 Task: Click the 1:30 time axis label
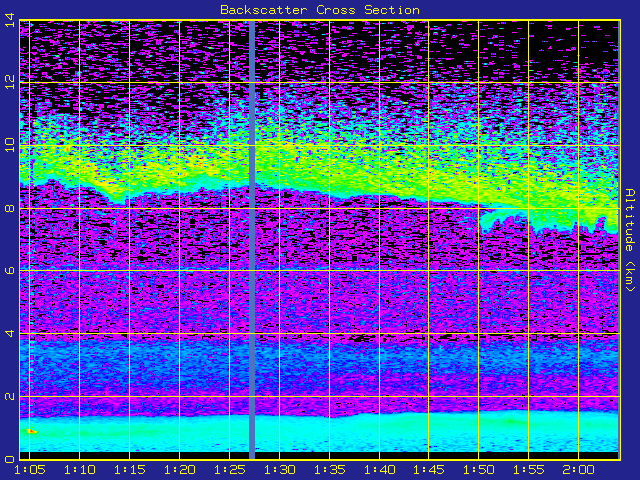click(280, 470)
